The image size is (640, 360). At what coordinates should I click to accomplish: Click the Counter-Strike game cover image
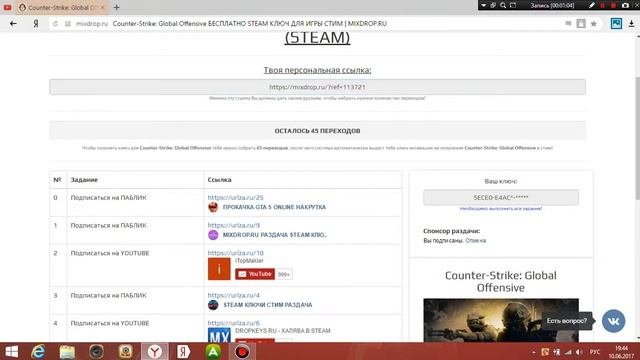point(501,320)
